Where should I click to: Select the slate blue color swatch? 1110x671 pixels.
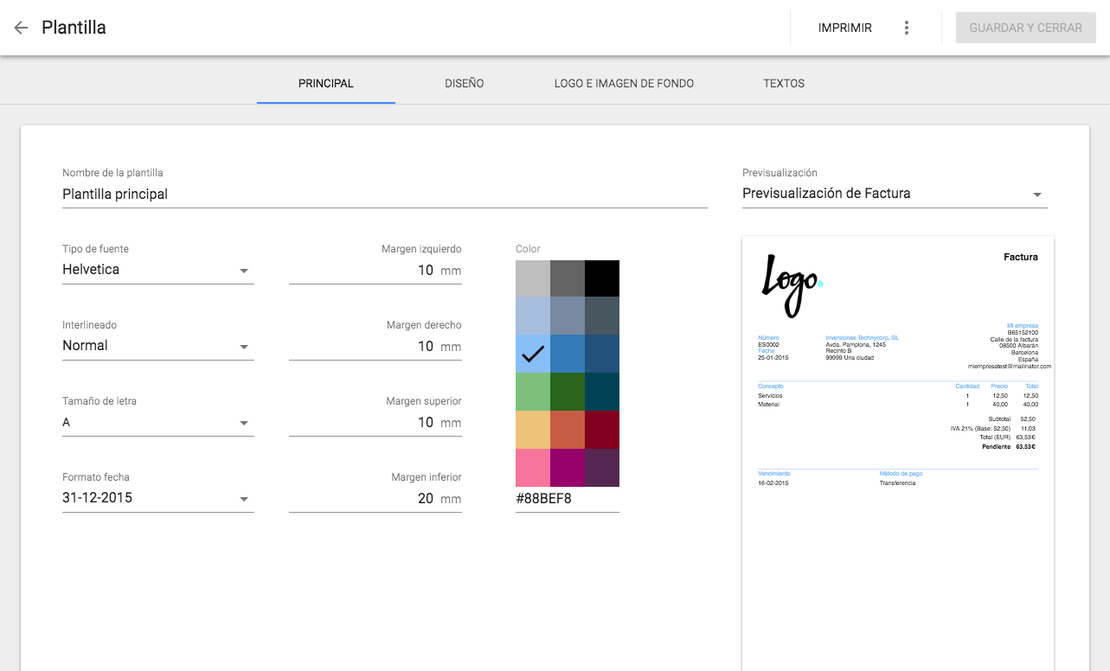point(567,316)
